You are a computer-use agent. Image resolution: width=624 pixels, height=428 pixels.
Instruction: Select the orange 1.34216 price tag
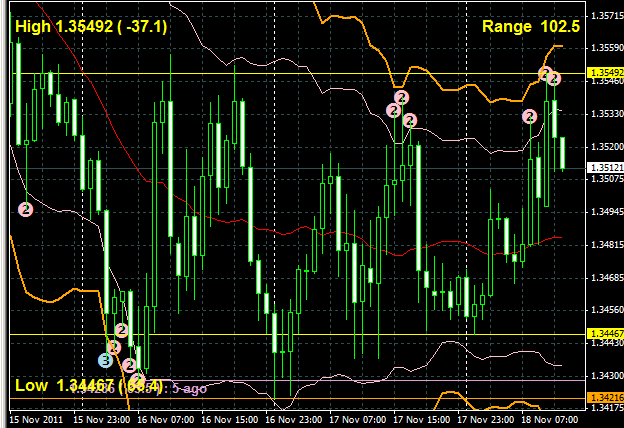click(603, 397)
